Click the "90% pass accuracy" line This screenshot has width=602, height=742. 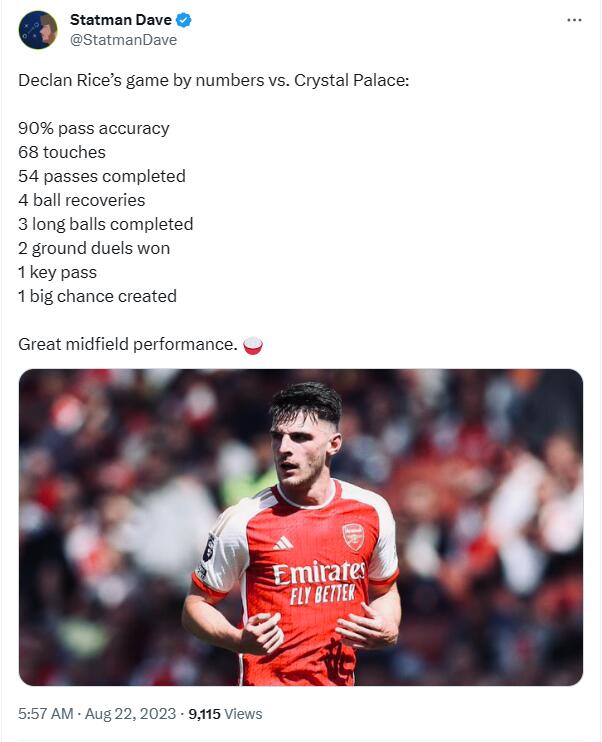point(94,128)
